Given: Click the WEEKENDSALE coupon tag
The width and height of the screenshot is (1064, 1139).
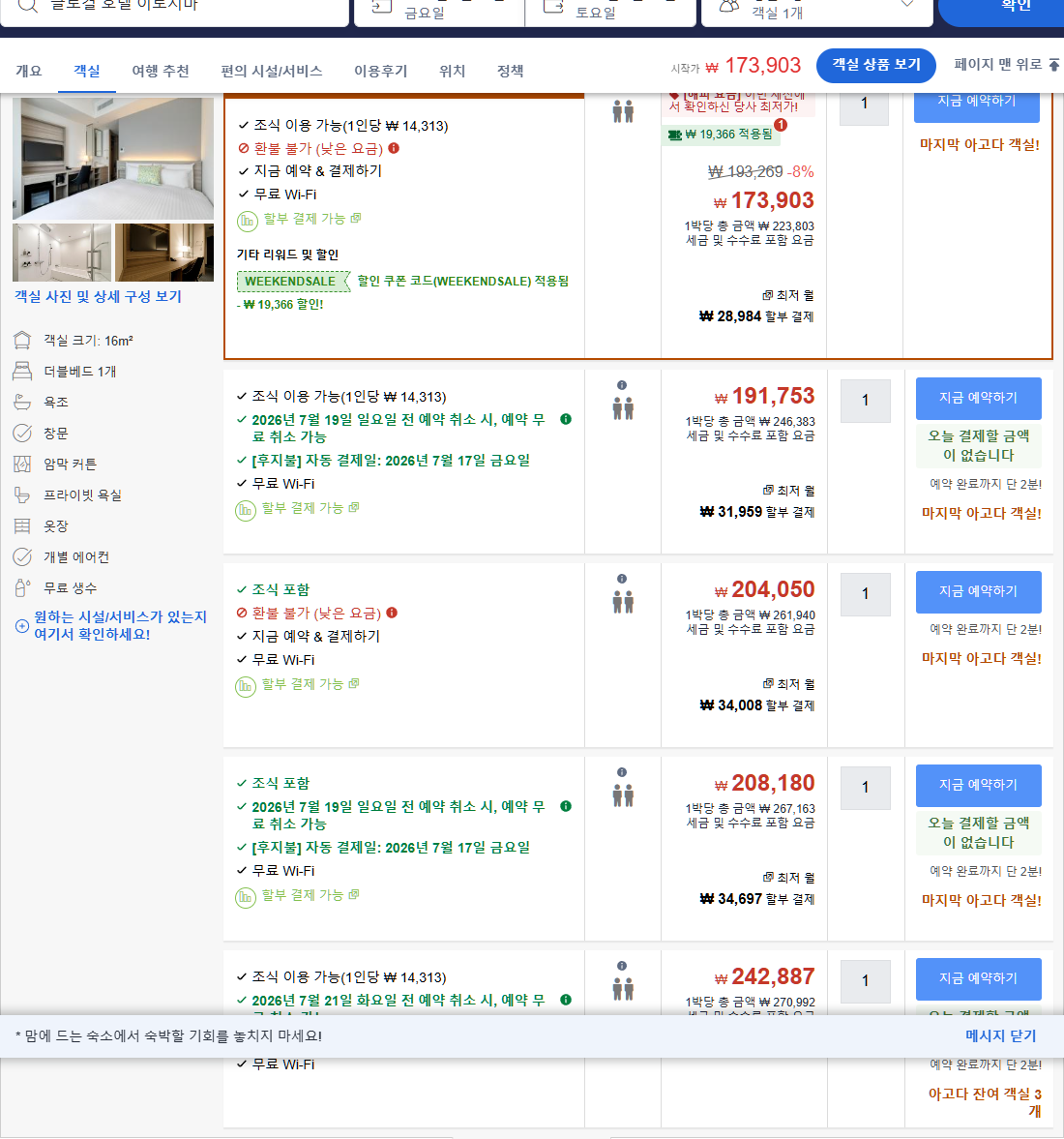Looking at the screenshot, I should [293, 281].
